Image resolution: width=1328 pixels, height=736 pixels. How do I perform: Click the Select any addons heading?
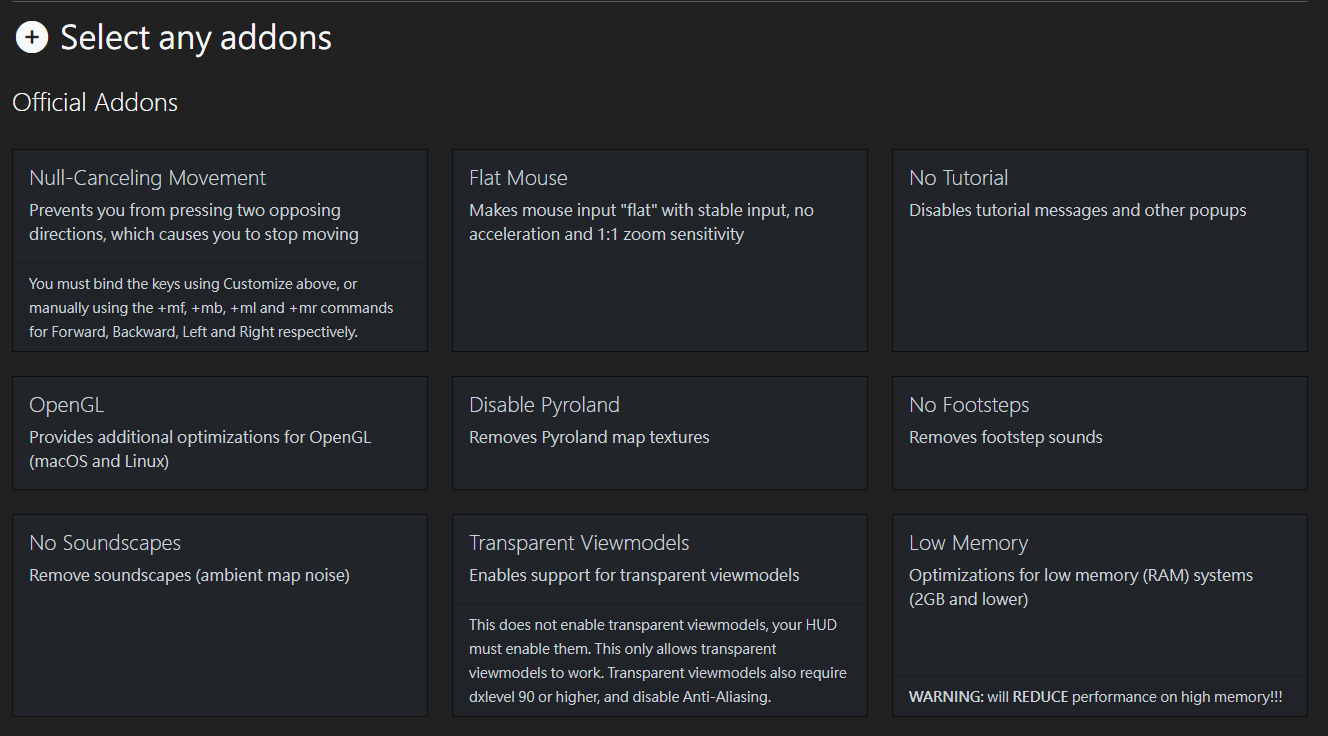tap(196, 38)
